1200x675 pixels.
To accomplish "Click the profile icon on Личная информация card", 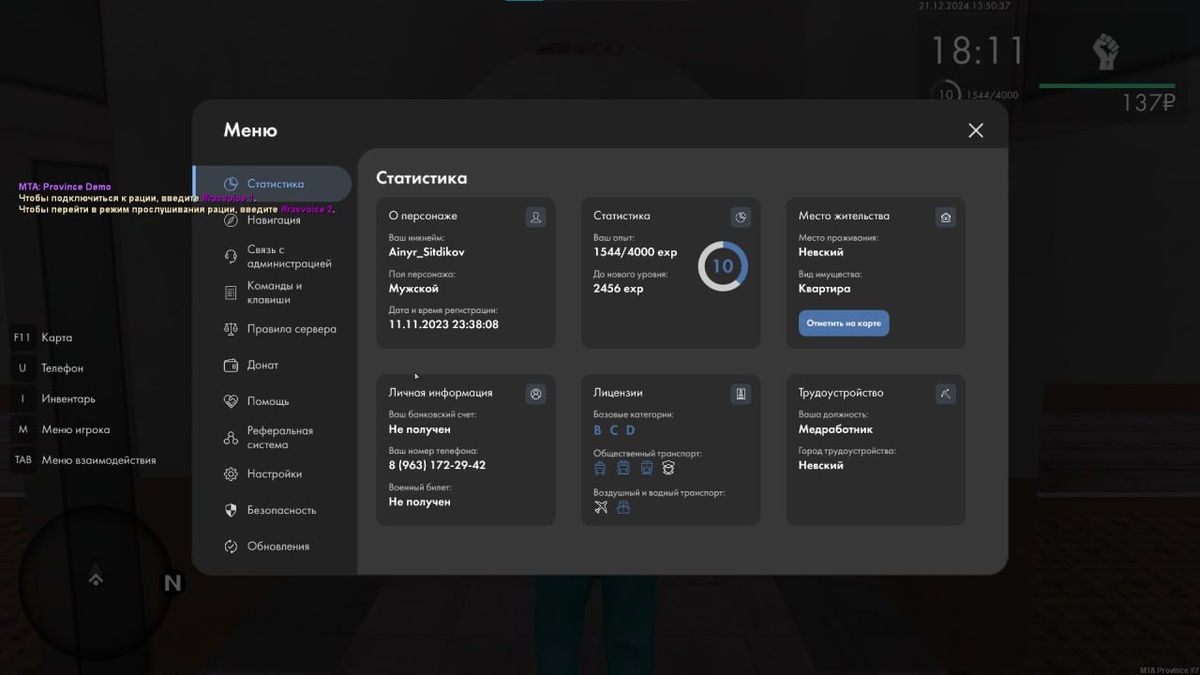I will tap(536, 394).
